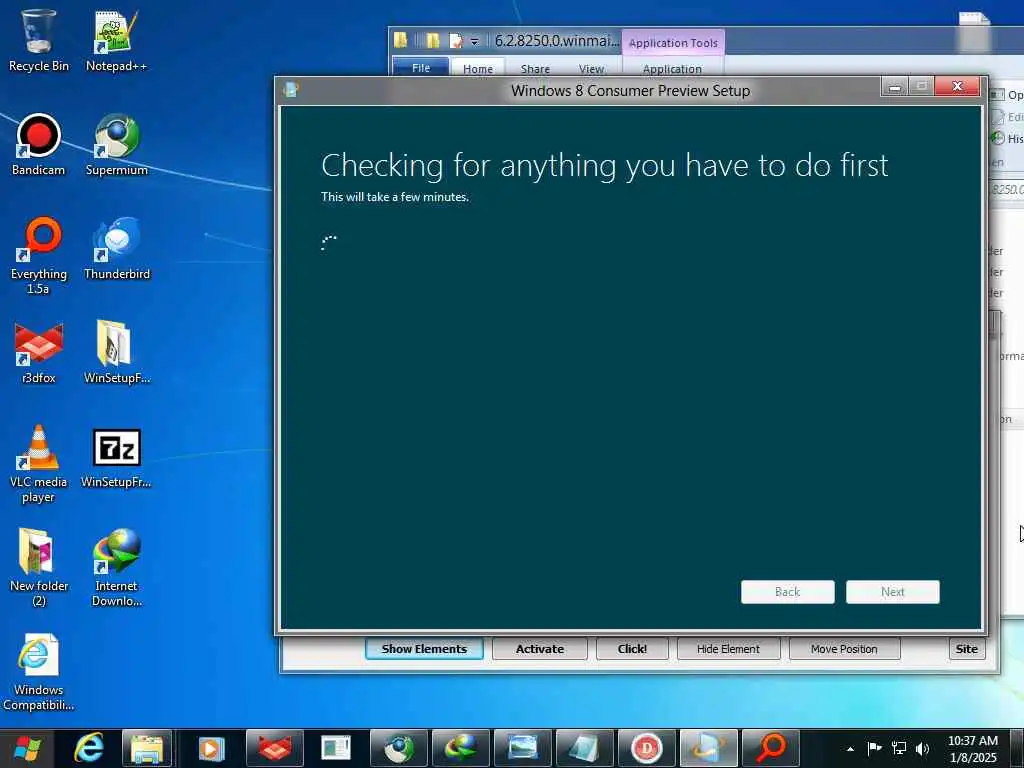Viewport: 1024px width, 768px height.
Task: Select the Notepad++ desktop shortcut
Action: [x=116, y=40]
